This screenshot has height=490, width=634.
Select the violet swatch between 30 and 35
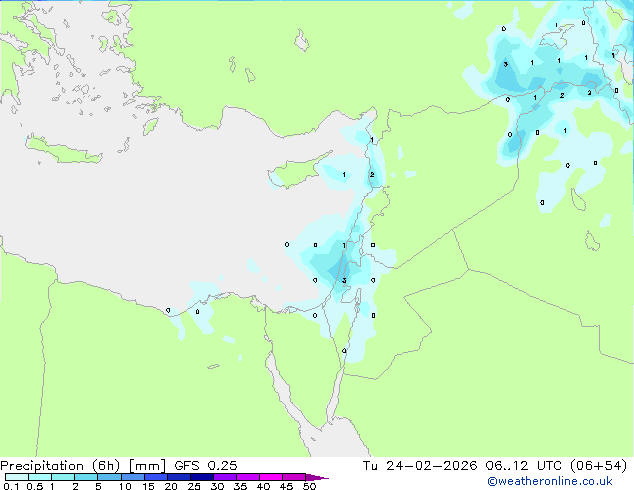click(x=224, y=477)
